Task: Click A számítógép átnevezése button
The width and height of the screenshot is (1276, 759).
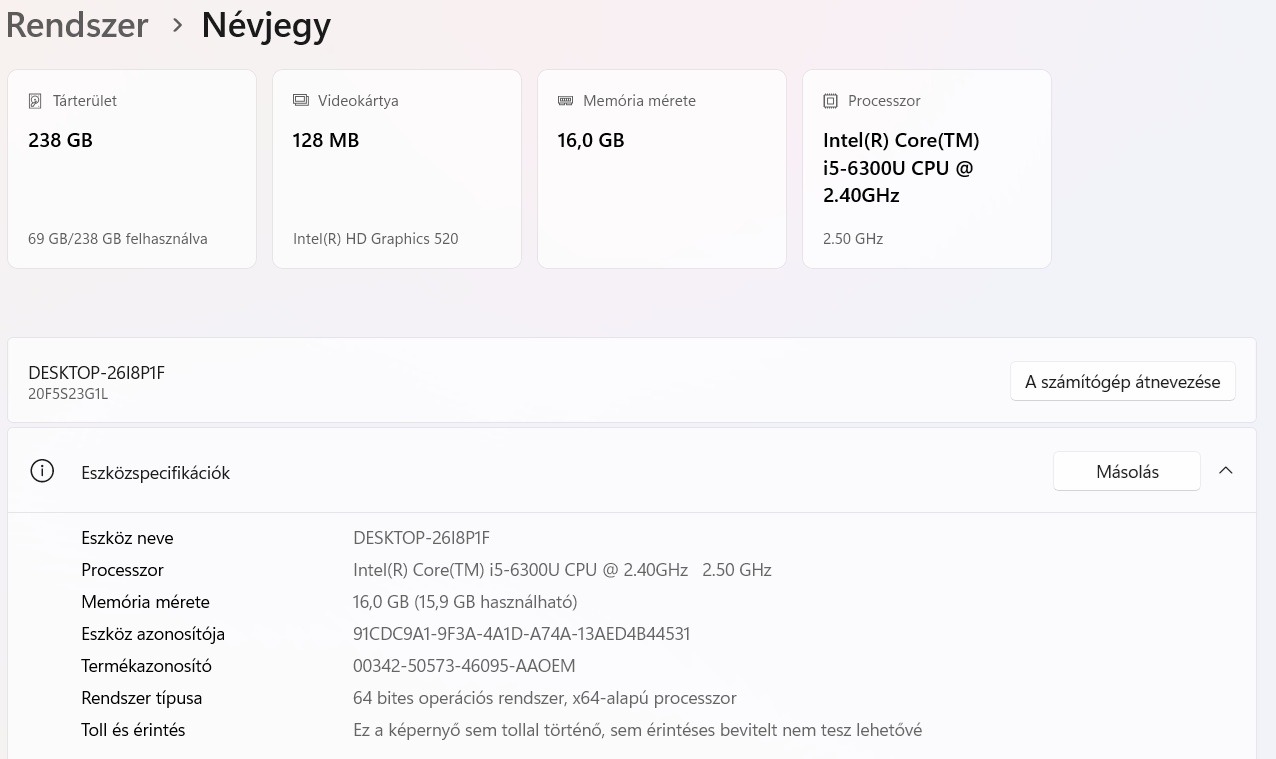Action: (x=1122, y=382)
